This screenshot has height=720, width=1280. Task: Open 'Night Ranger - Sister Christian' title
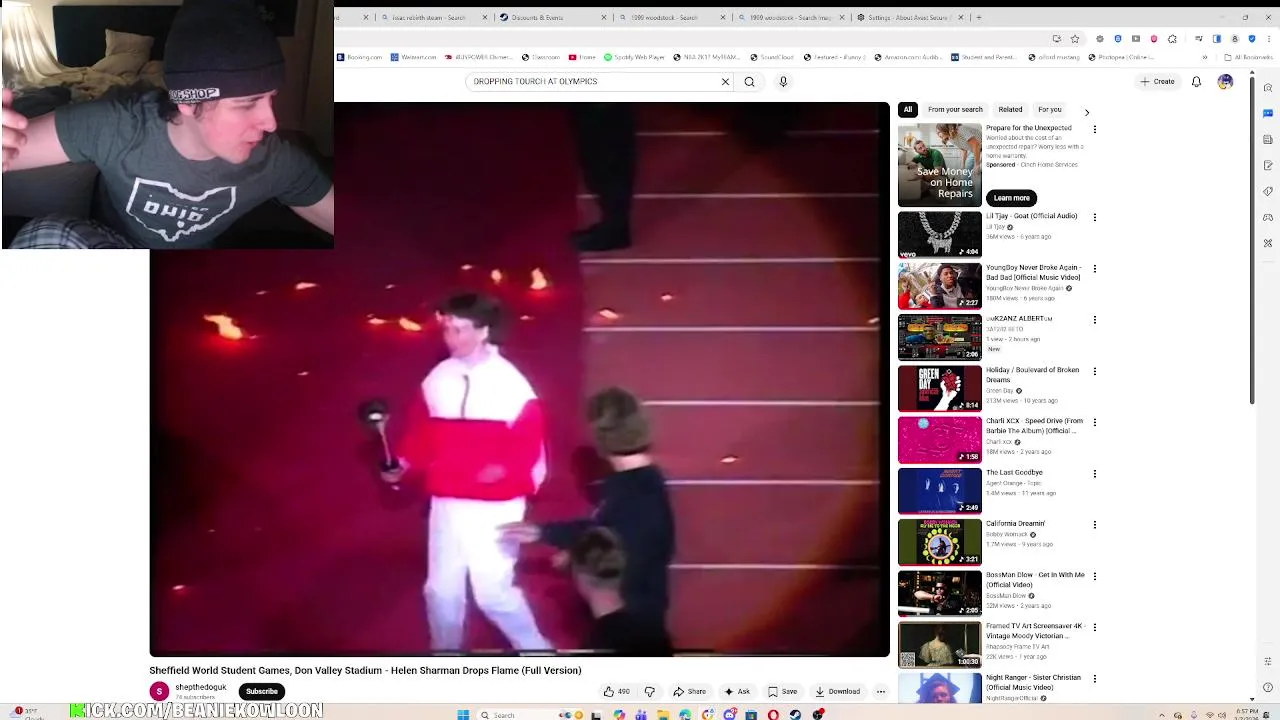tap(1033, 682)
